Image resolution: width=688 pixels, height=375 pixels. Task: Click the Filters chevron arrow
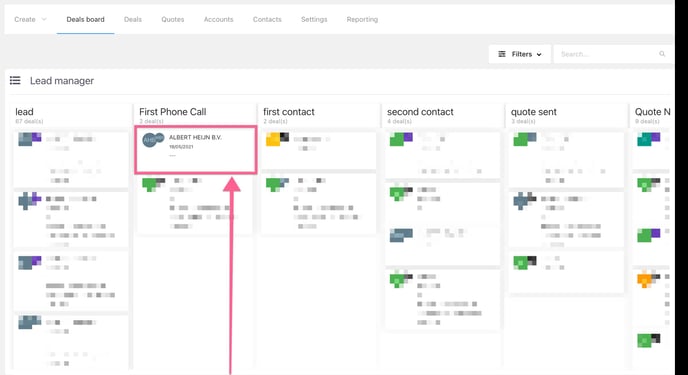point(539,54)
